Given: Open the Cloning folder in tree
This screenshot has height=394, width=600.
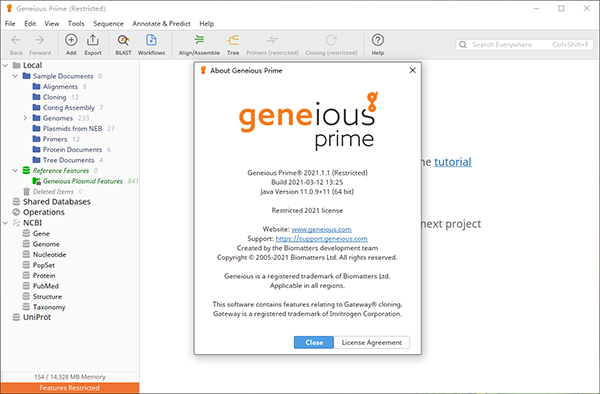Looking at the screenshot, I should click(54, 97).
